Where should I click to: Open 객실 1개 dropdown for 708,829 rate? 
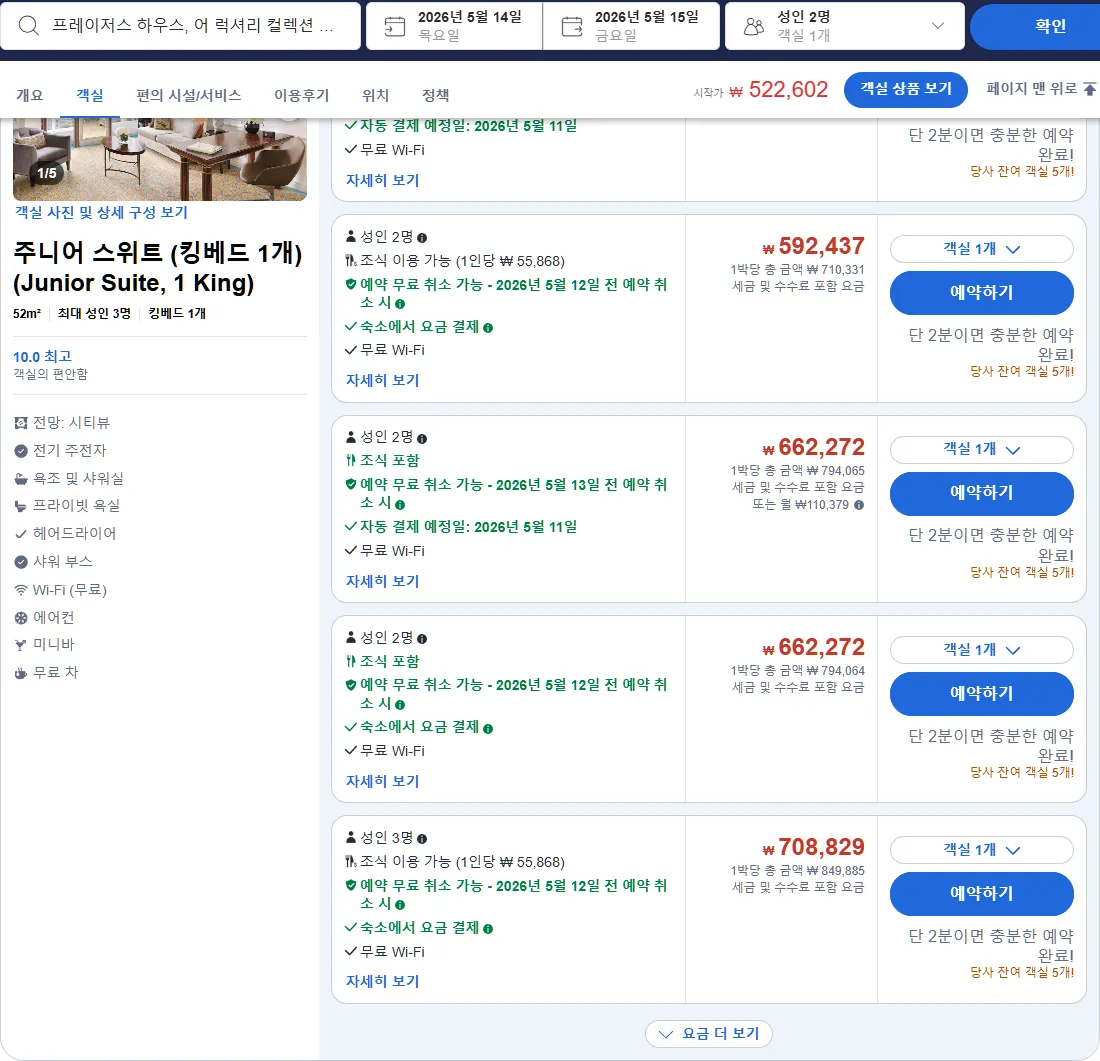[981, 850]
